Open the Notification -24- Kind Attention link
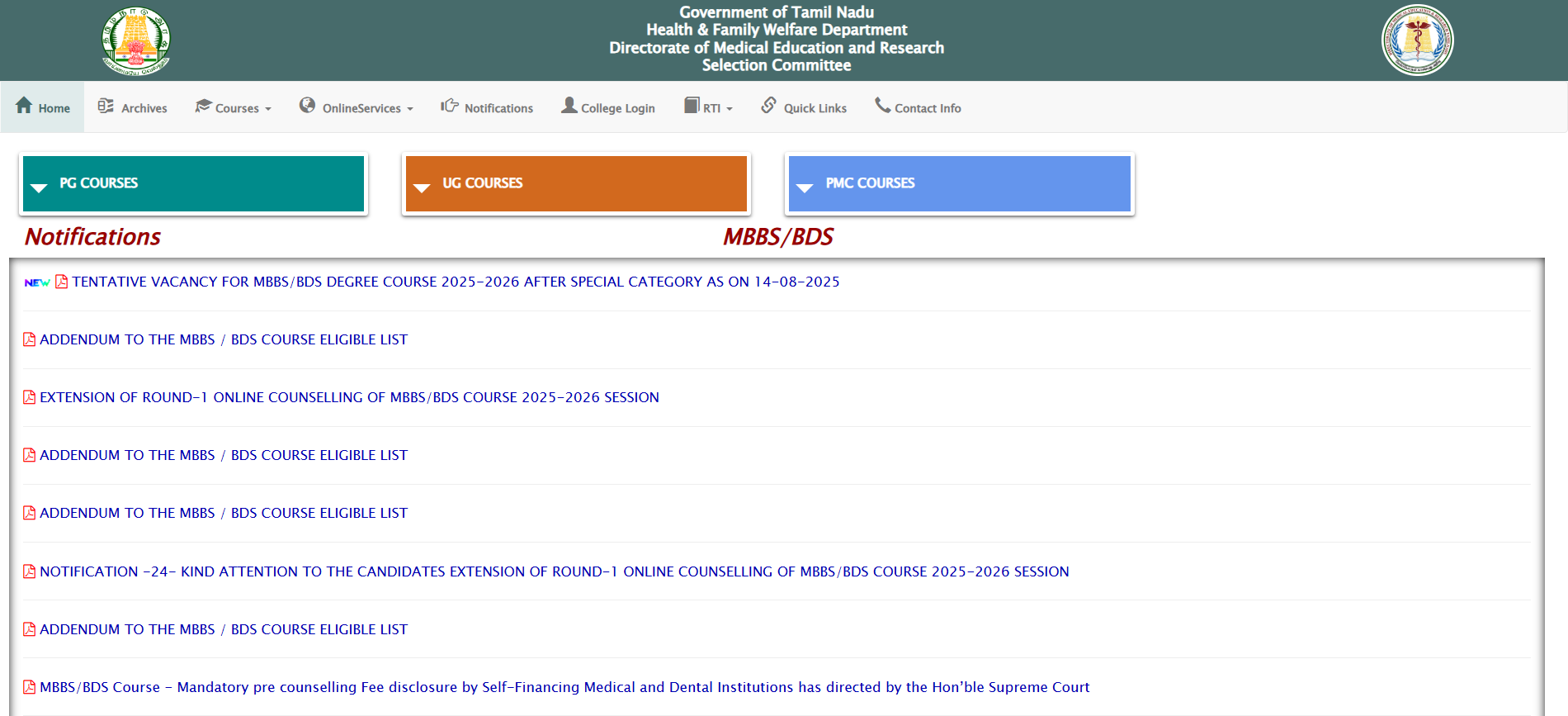 point(555,571)
